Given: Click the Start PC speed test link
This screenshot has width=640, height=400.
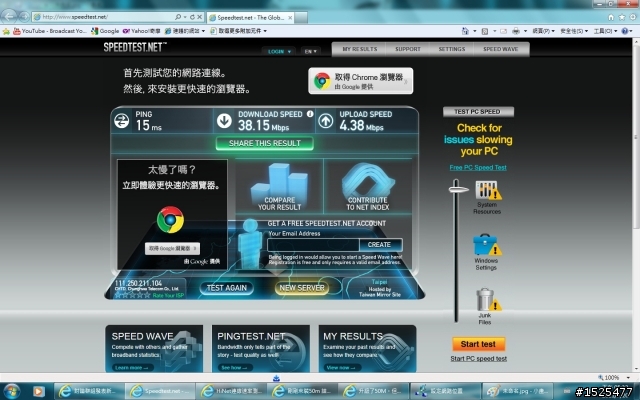Looking at the screenshot, I should click(x=478, y=359).
